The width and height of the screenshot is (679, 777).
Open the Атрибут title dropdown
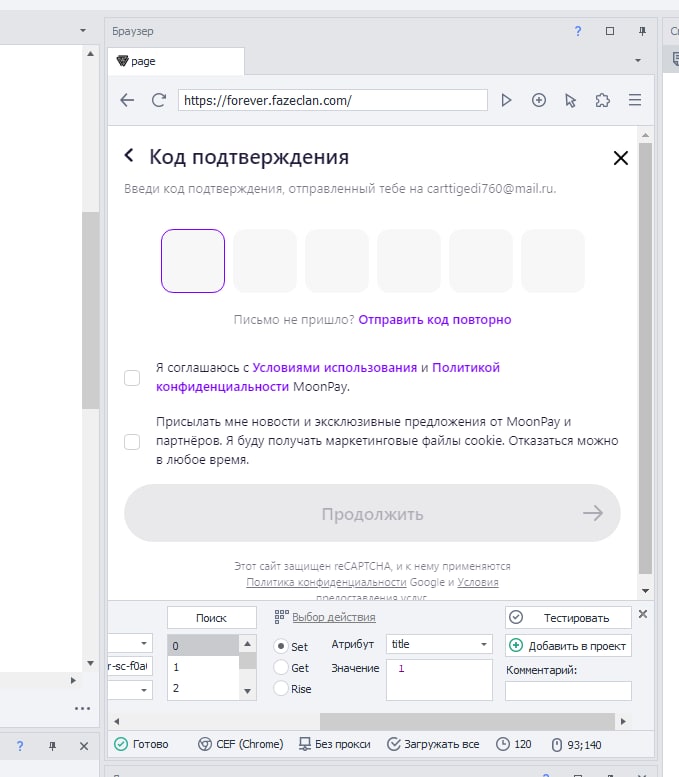[439, 644]
